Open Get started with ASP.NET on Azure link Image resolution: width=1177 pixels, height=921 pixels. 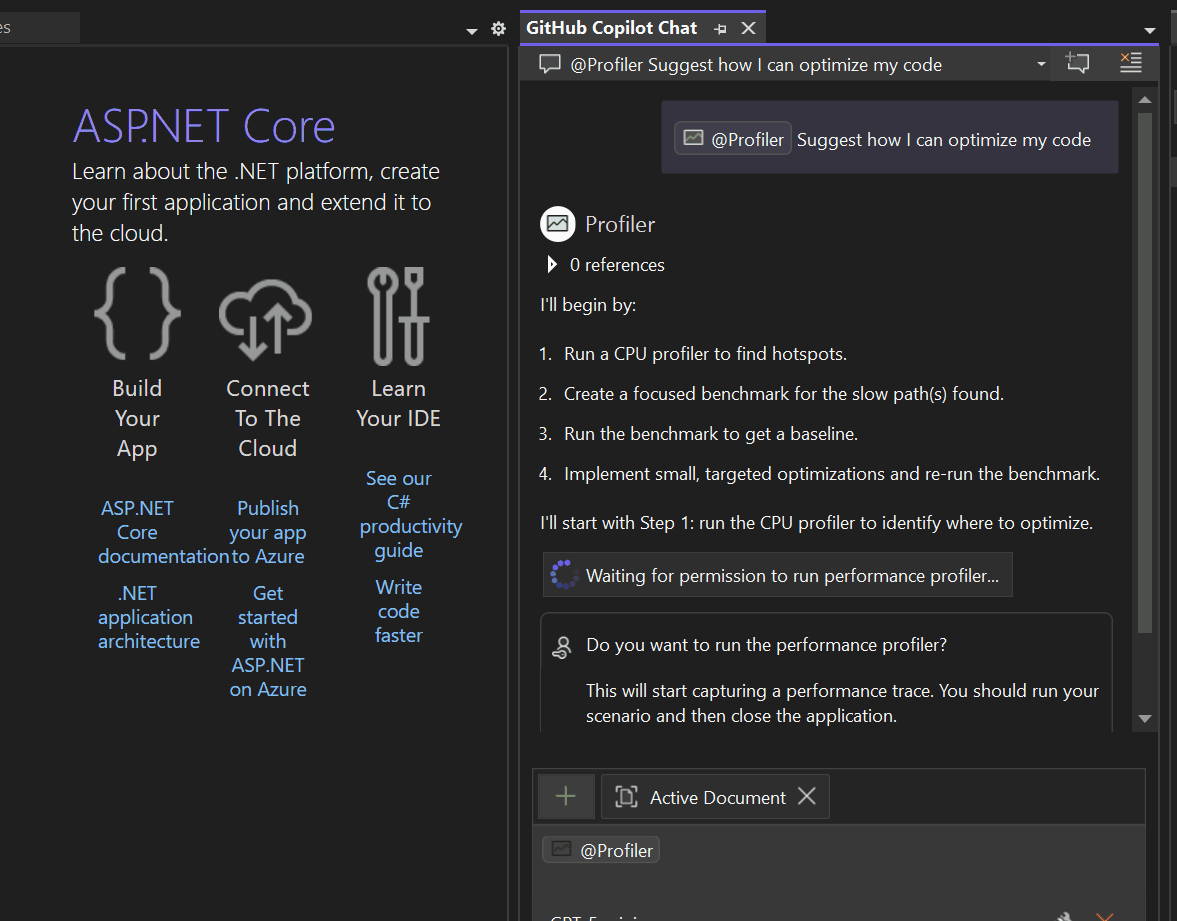tap(268, 641)
